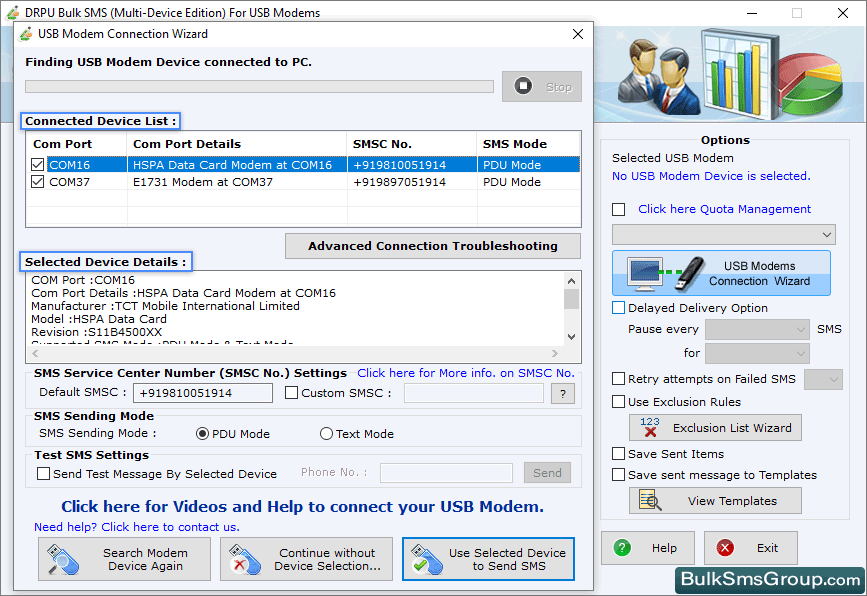Enable Retry attempts on Failed SMS
Viewport: 867px width, 596px height.
619,379
